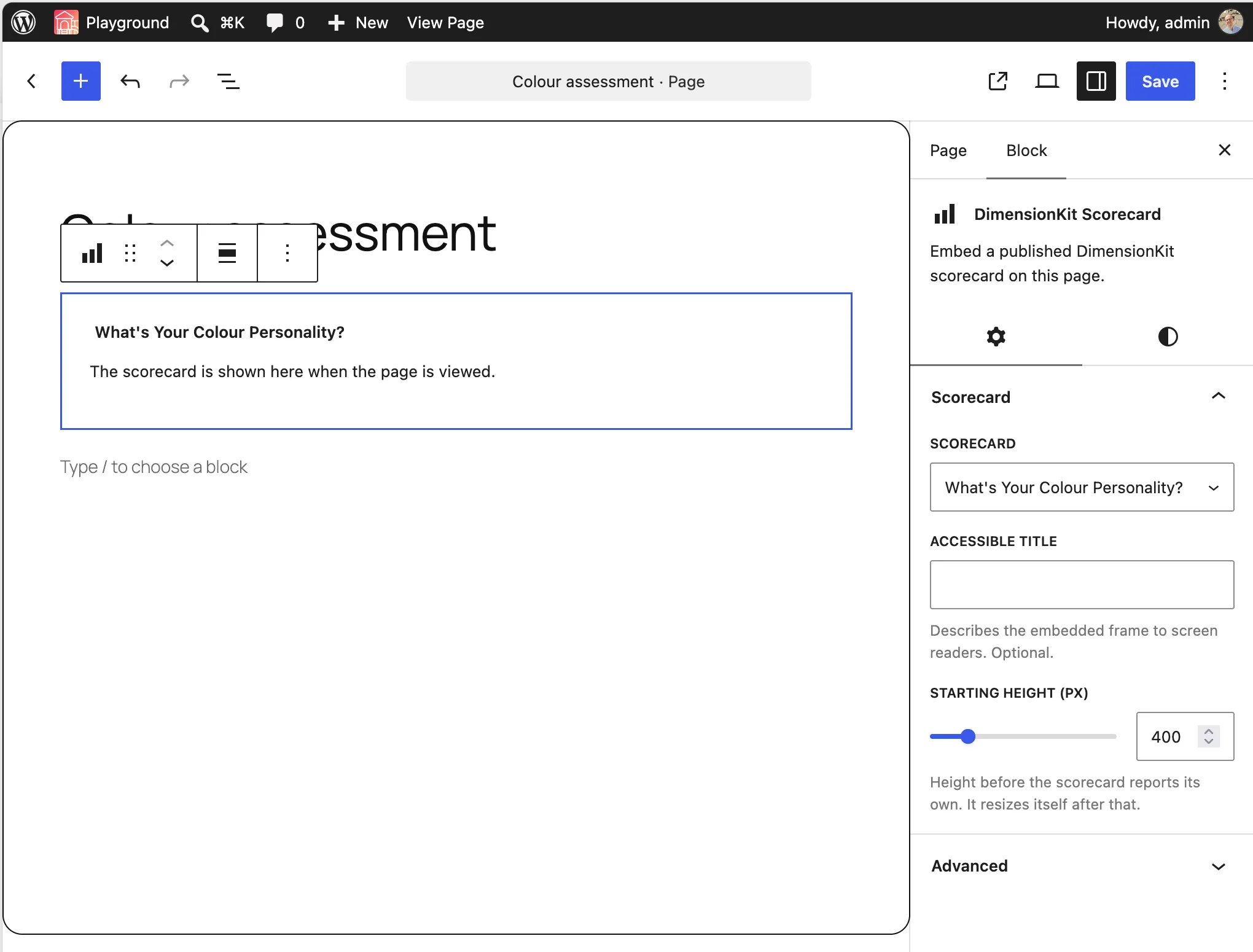Open the New content menu
1253x952 pixels.
pos(357,23)
